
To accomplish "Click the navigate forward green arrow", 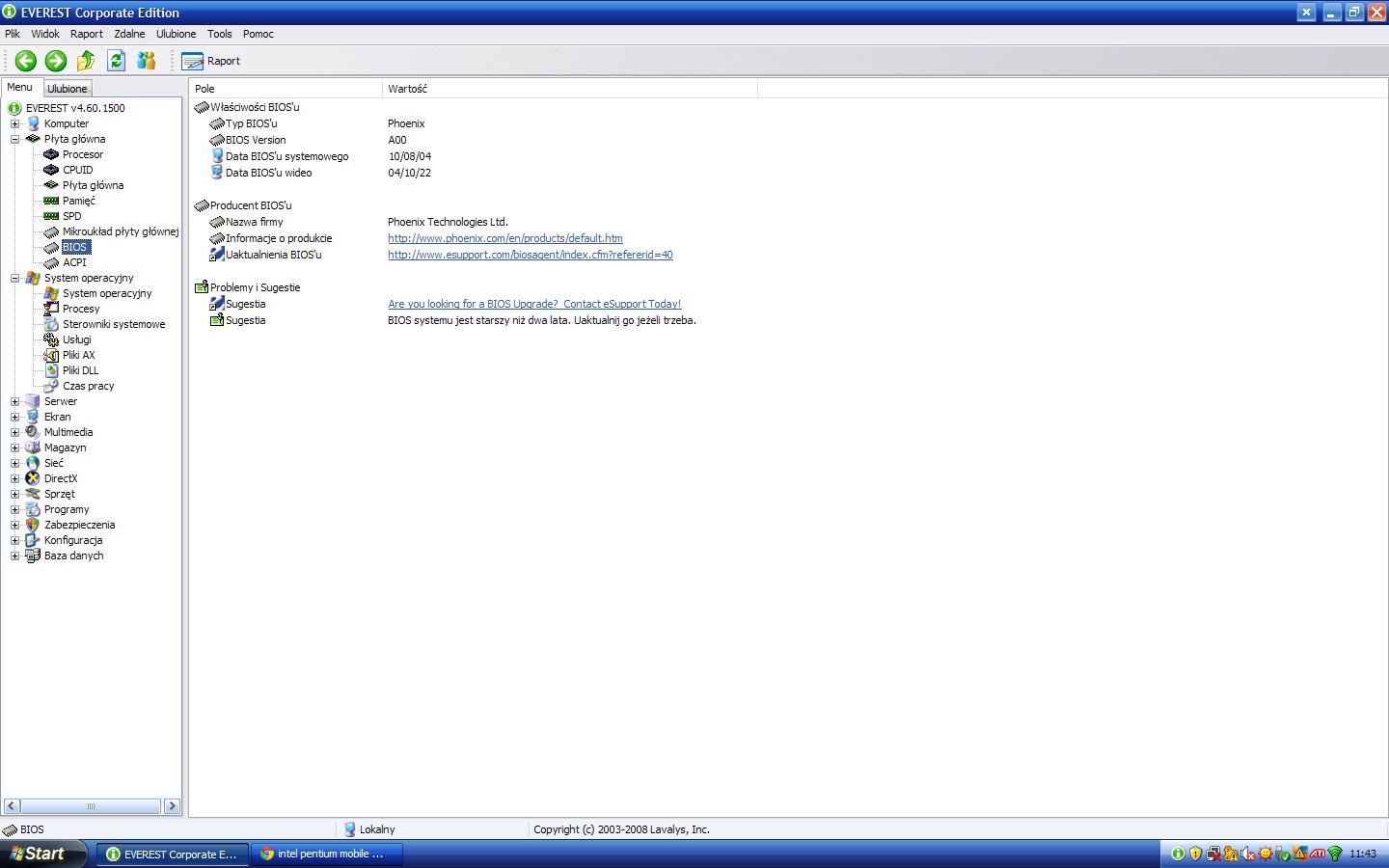I will pos(56,61).
